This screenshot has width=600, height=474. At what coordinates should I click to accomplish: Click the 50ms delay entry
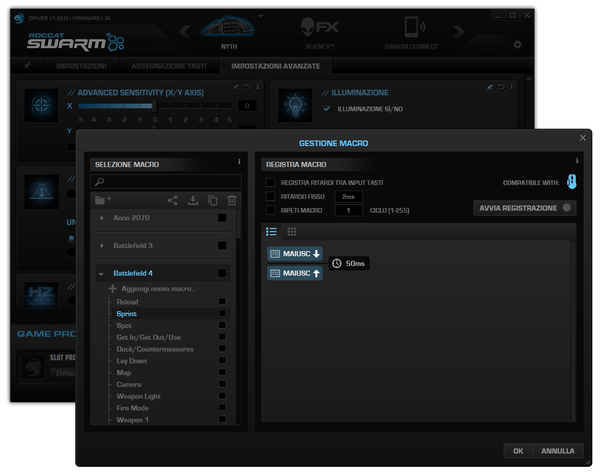(349, 263)
